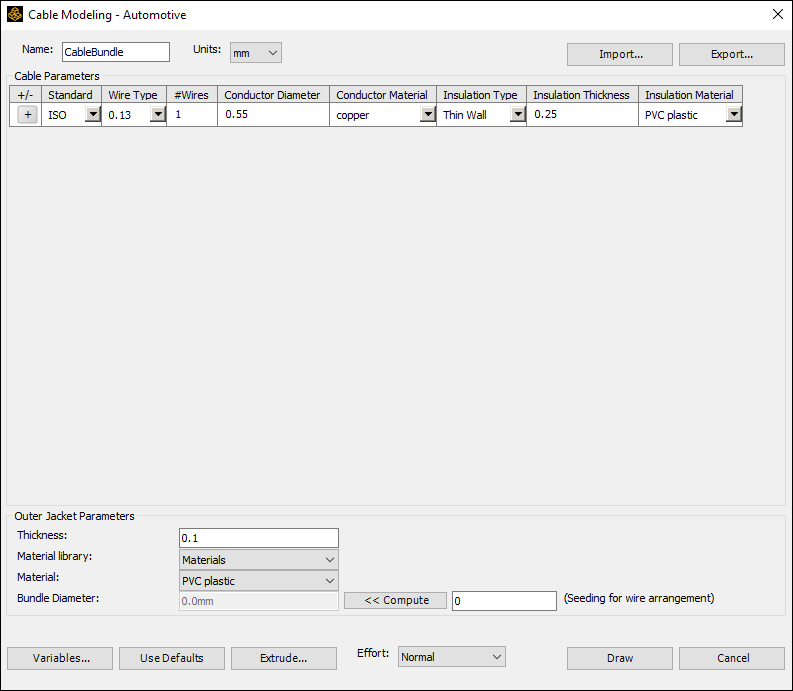Open the Variables... dialog
793x691 pixels.
pyautogui.click(x=60, y=658)
